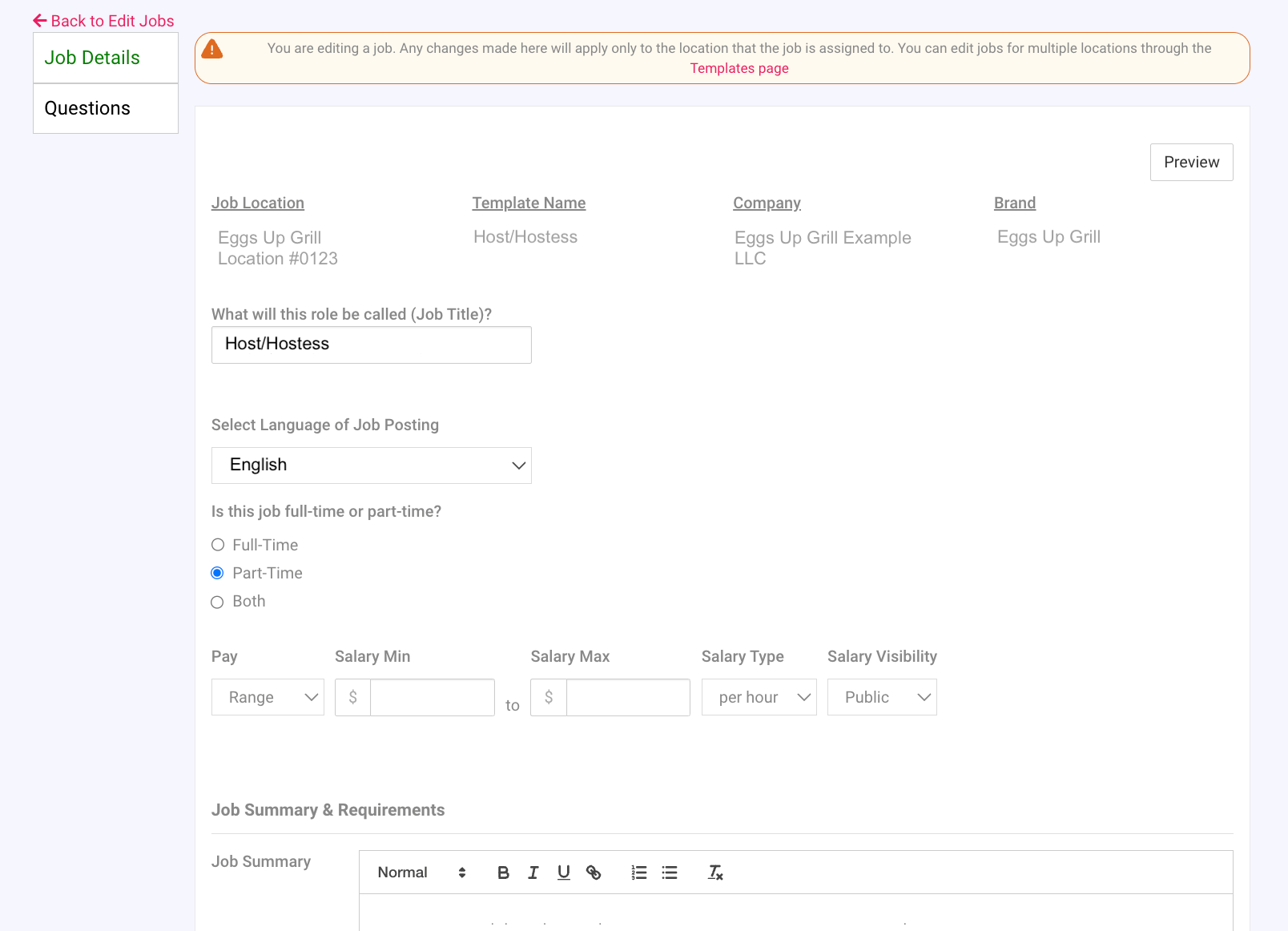Open the Salary Type per hour dropdown
Image resolution: width=1288 pixels, height=931 pixels.
759,697
